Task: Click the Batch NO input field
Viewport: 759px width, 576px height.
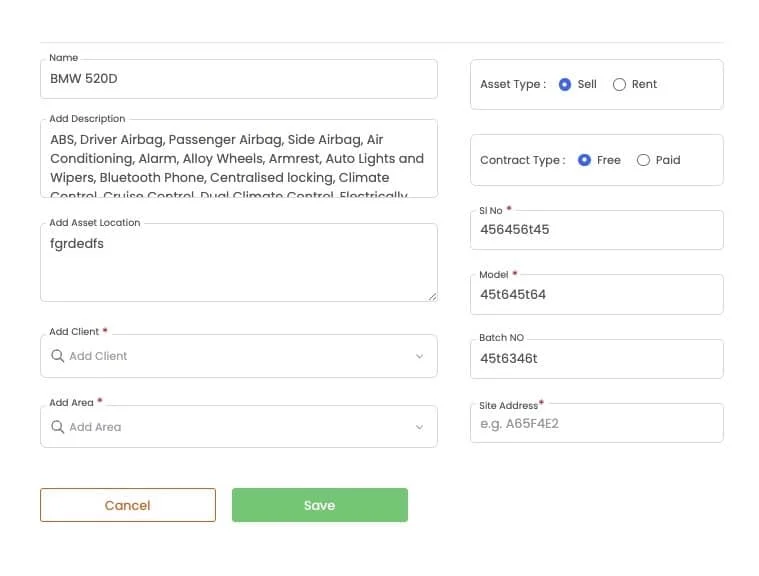Action: (596, 358)
